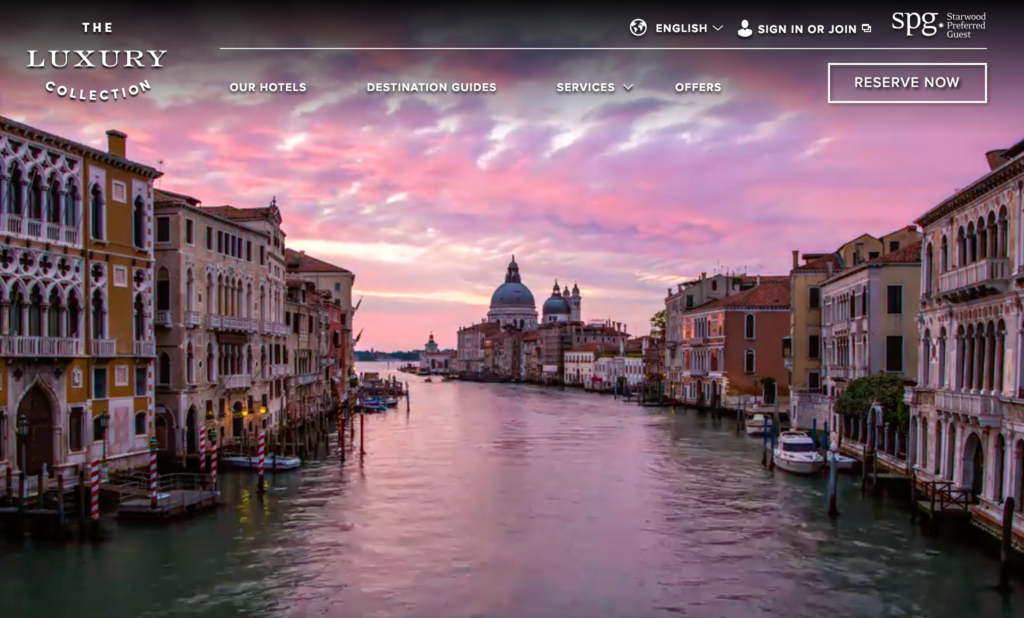Click the Venice canal hero image
The height and width of the screenshot is (618, 1024).
tap(512, 400)
